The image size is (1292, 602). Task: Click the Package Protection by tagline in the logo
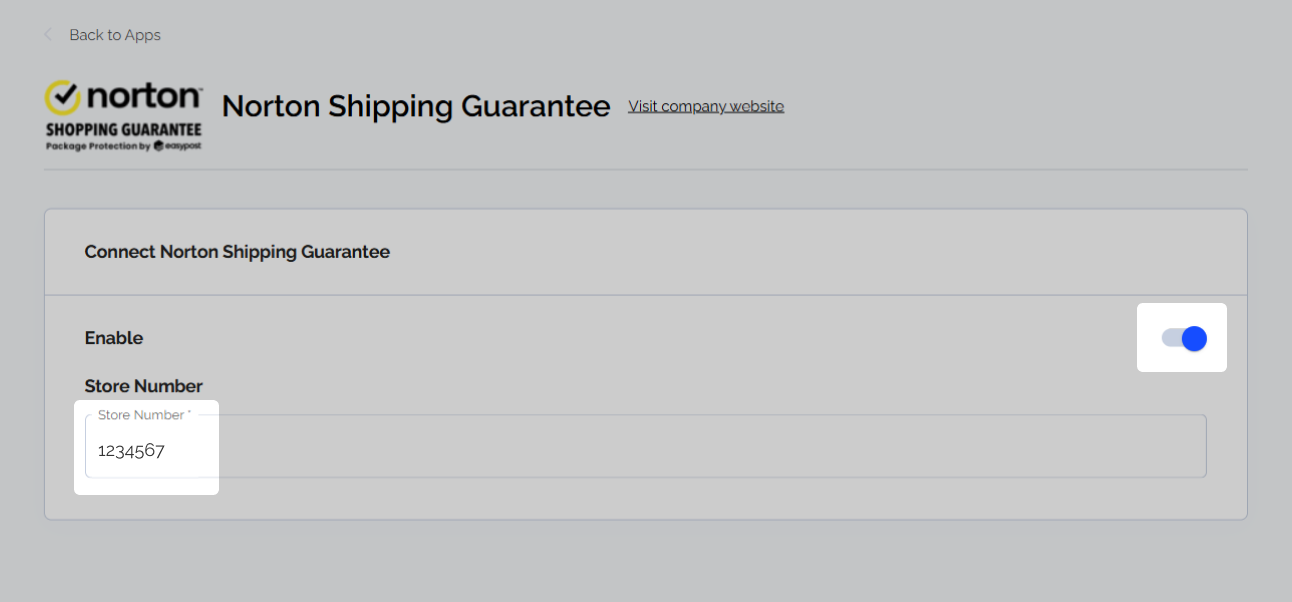(98, 146)
